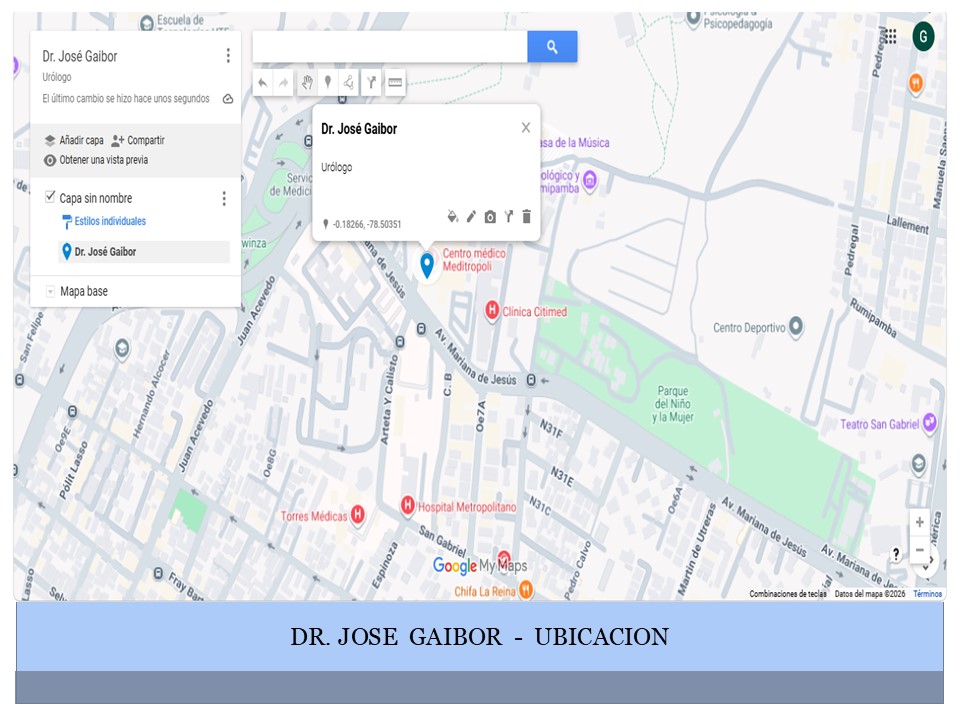Click Compartir to share the map
Image resolution: width=960 pixels, height=720 pixels.
[138, 140]
